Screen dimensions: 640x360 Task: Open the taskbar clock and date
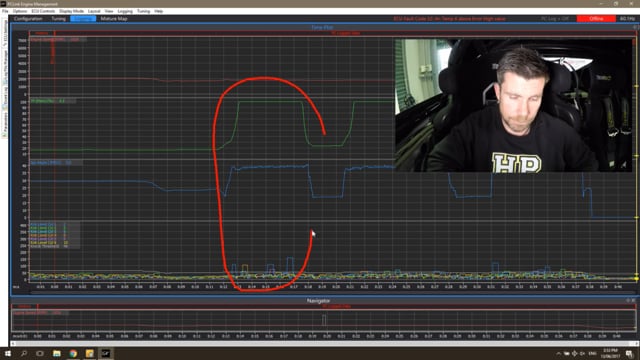coord(611,353)
